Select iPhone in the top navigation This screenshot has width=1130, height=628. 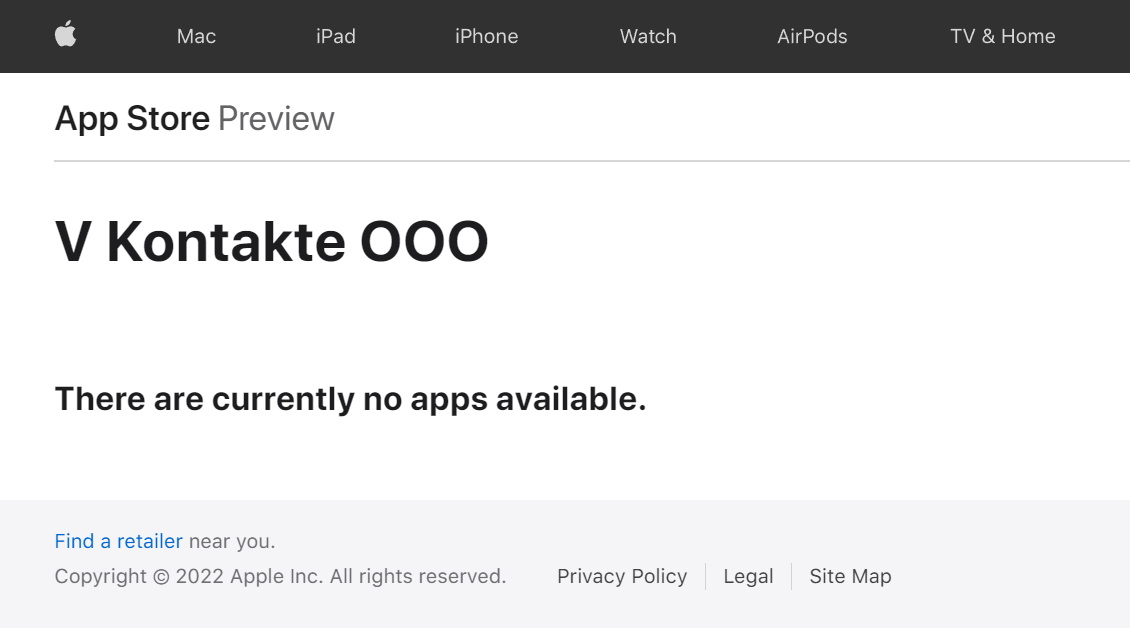486,36
